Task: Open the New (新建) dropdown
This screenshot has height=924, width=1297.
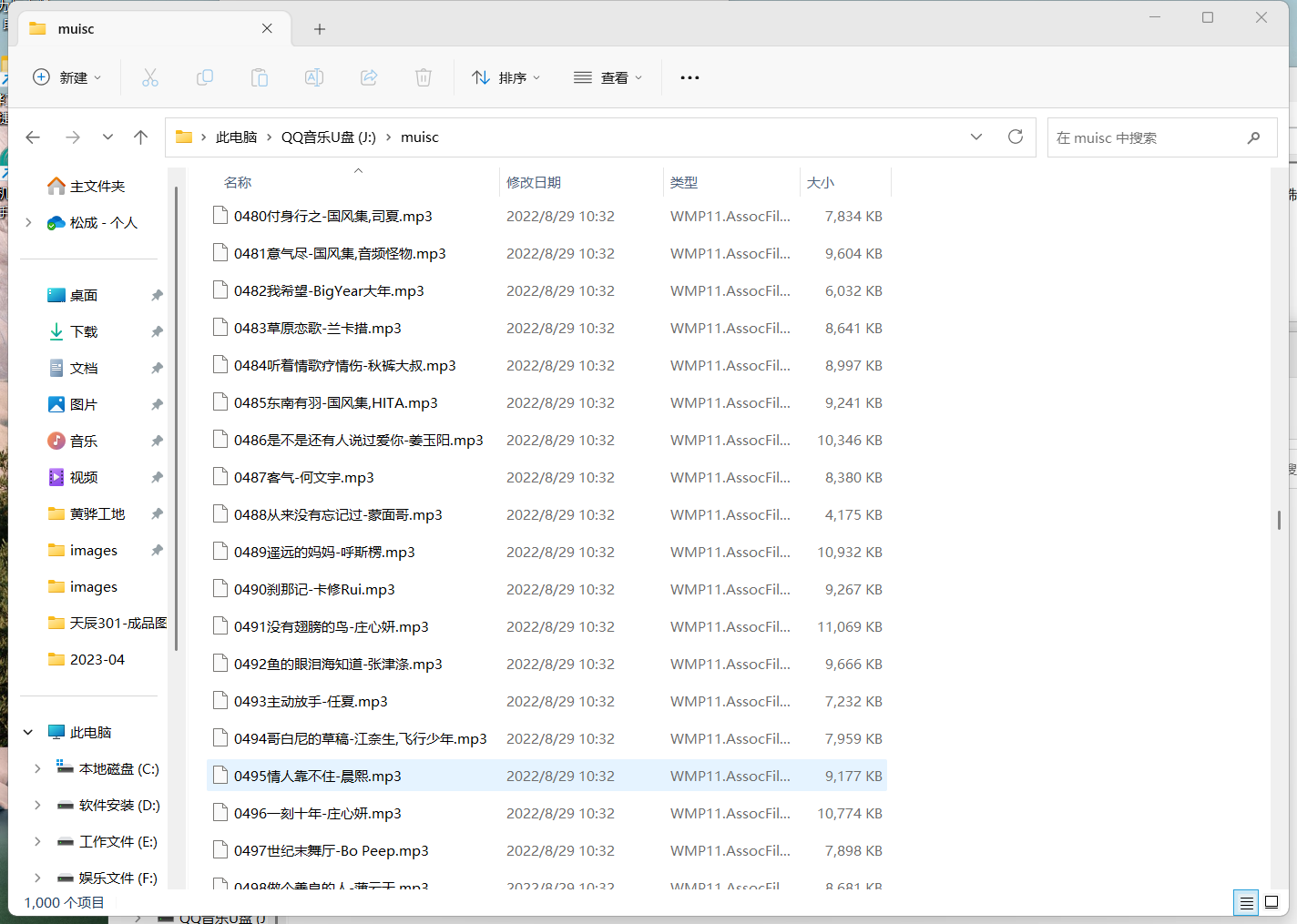Action: coord(66,77)
